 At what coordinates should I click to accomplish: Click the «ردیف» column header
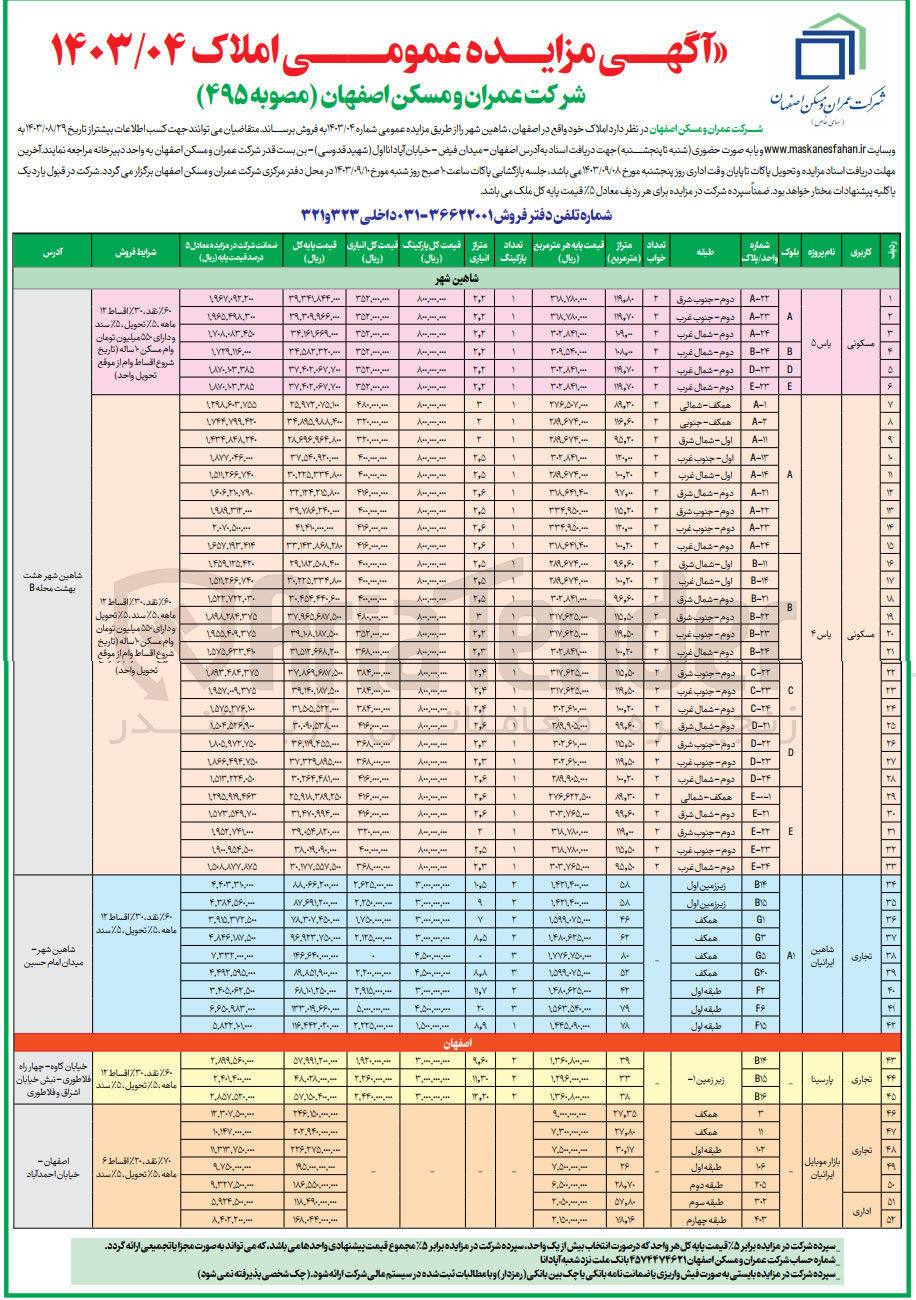point(892,249)
